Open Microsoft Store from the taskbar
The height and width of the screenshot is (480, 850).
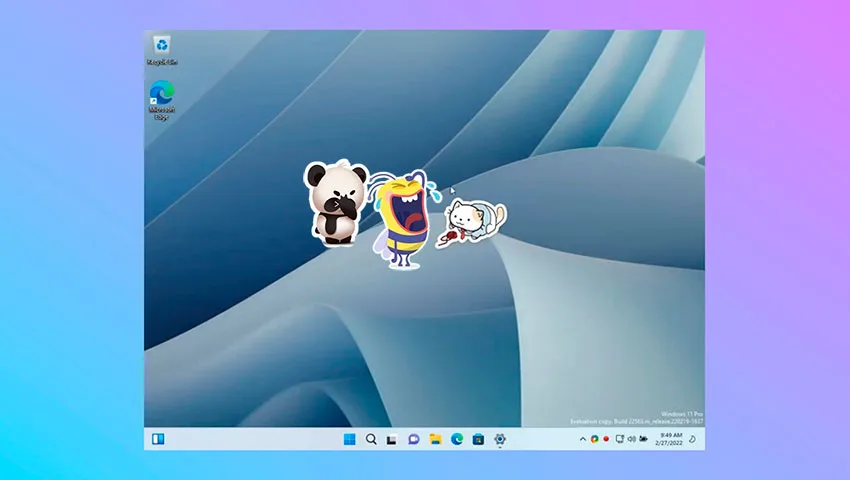[x=478, y=439]
